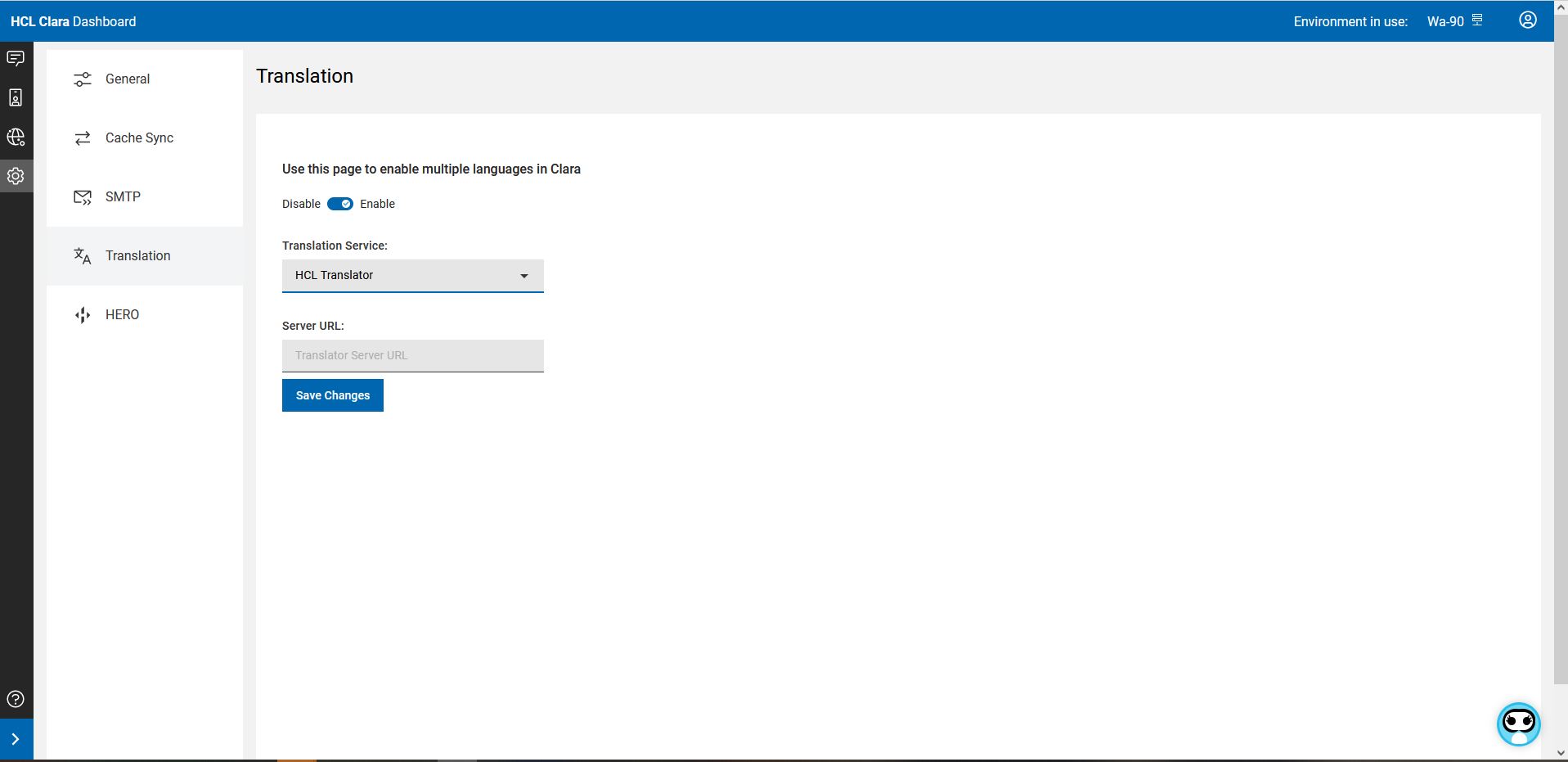Open the Translation Service dropdown

tap(413, 276)
